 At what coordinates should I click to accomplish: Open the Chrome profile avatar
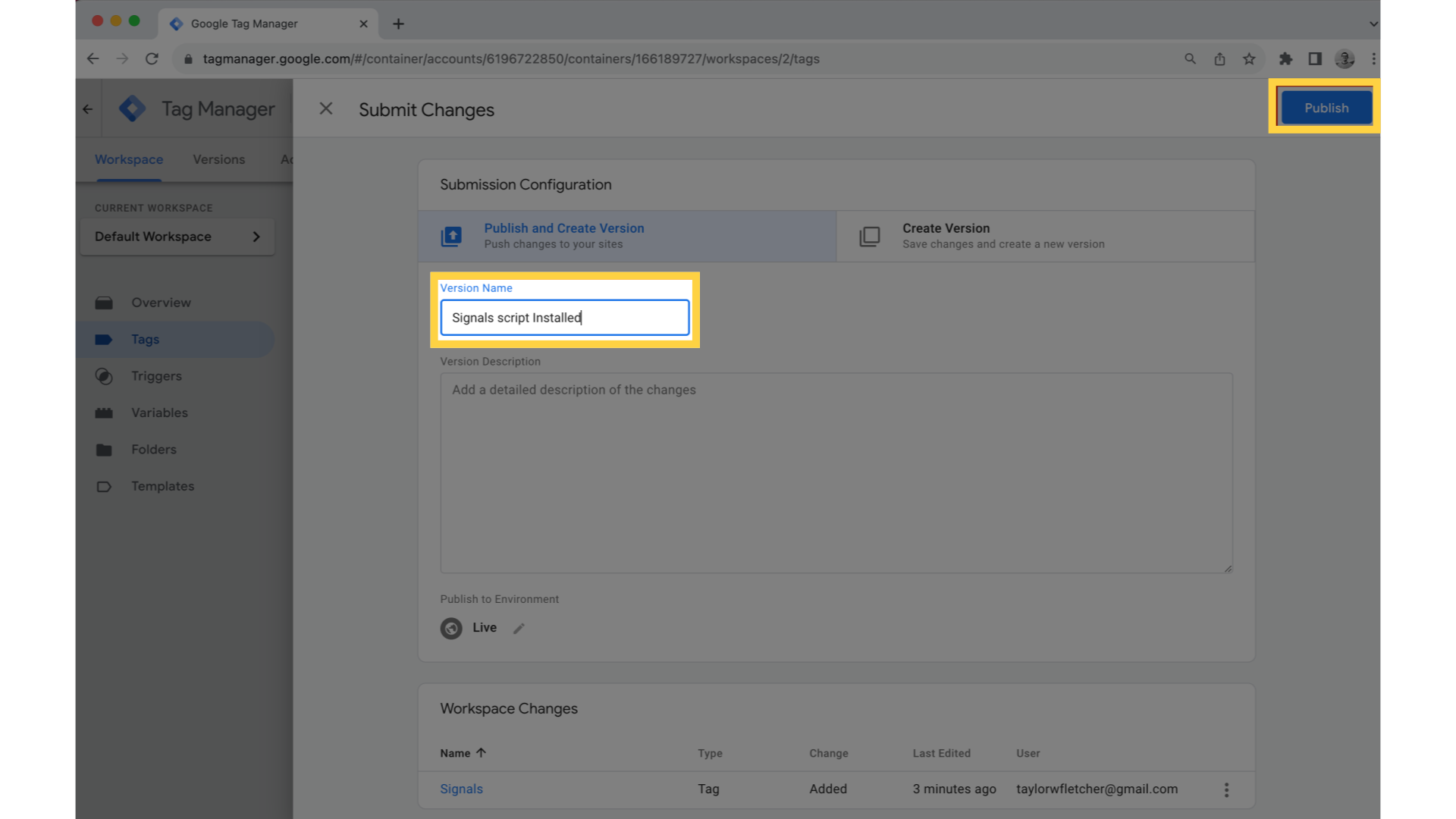point(1345,58)
